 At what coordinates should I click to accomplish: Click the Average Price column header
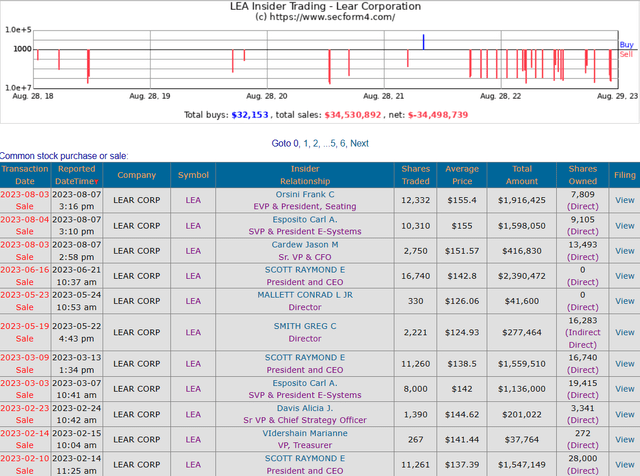pyautogui.click(x=462, y=175)
